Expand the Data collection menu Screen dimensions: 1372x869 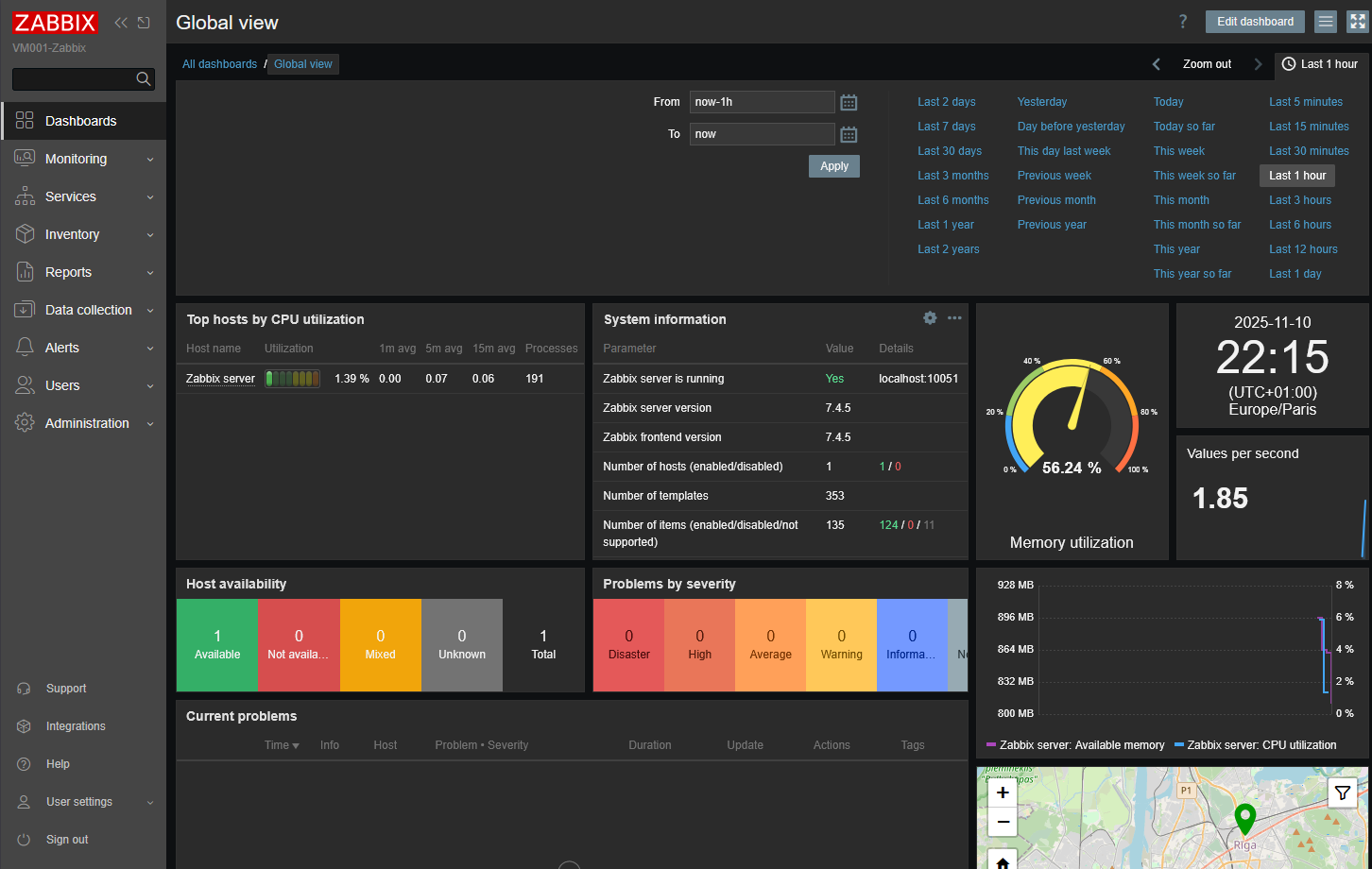click(83, 310)
